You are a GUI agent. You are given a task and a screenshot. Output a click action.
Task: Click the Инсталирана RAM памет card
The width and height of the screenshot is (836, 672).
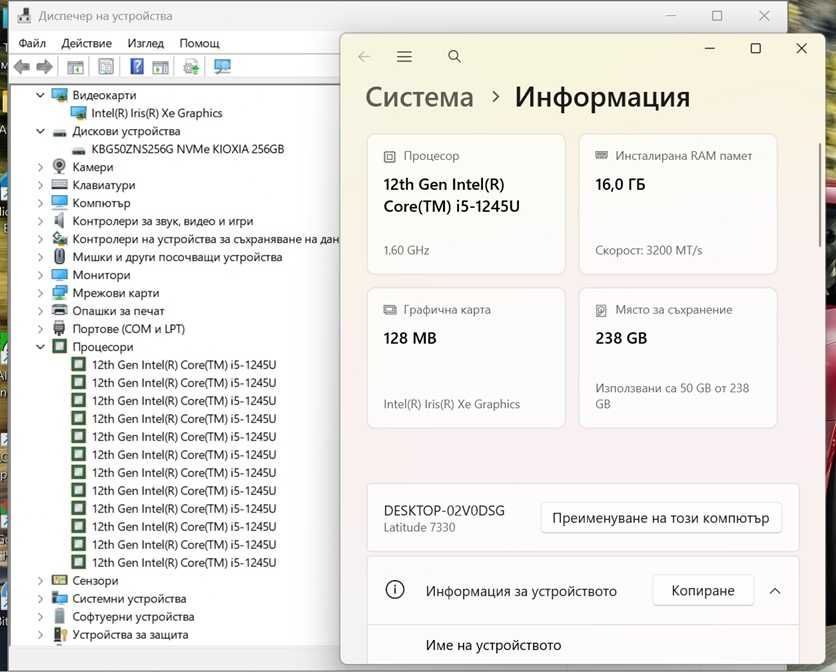pos(677,204)
